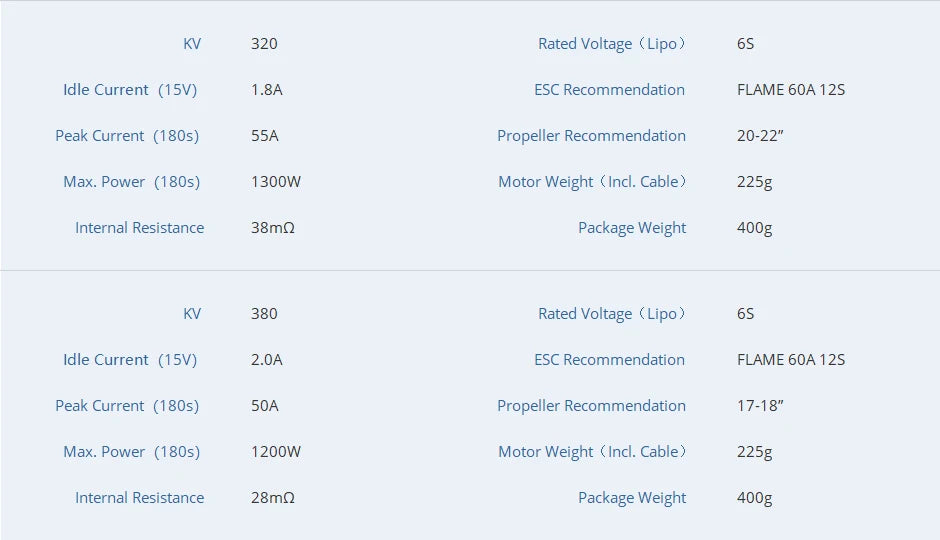Click the Propeller Recommendation label next to 17-18″
Screen dimensions: 940x540
[591, 406]
